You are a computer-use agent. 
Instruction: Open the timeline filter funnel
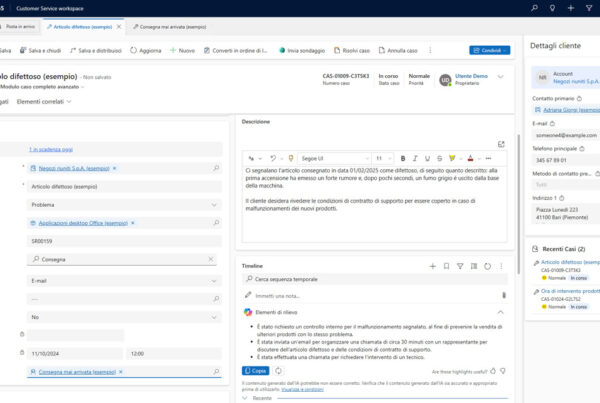(x=460, y=266)
